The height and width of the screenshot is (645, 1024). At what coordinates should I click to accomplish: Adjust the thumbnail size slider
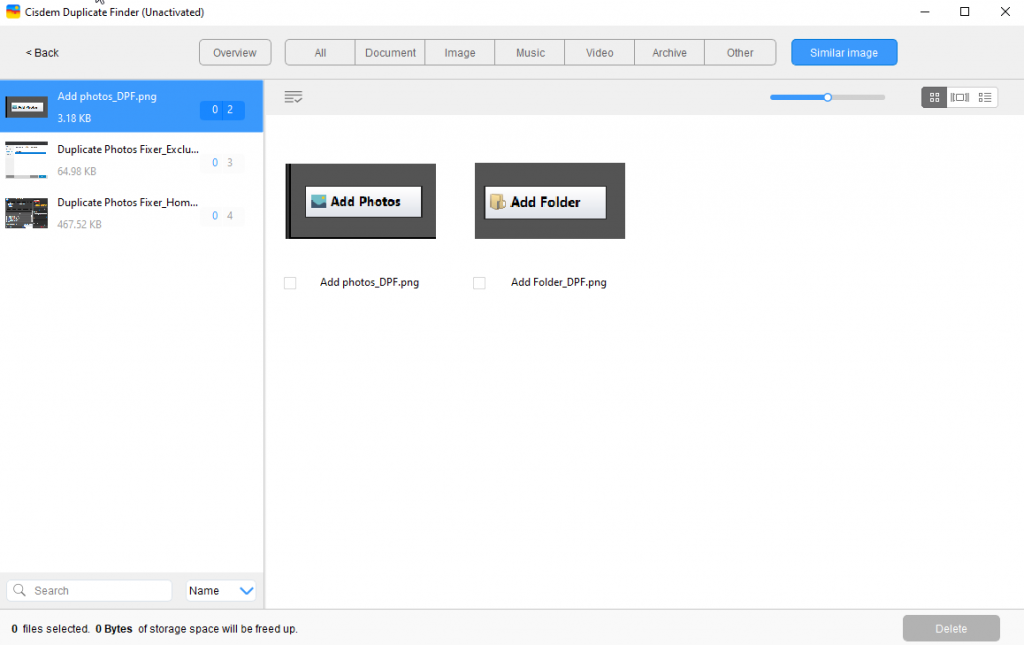pos(827,97)
